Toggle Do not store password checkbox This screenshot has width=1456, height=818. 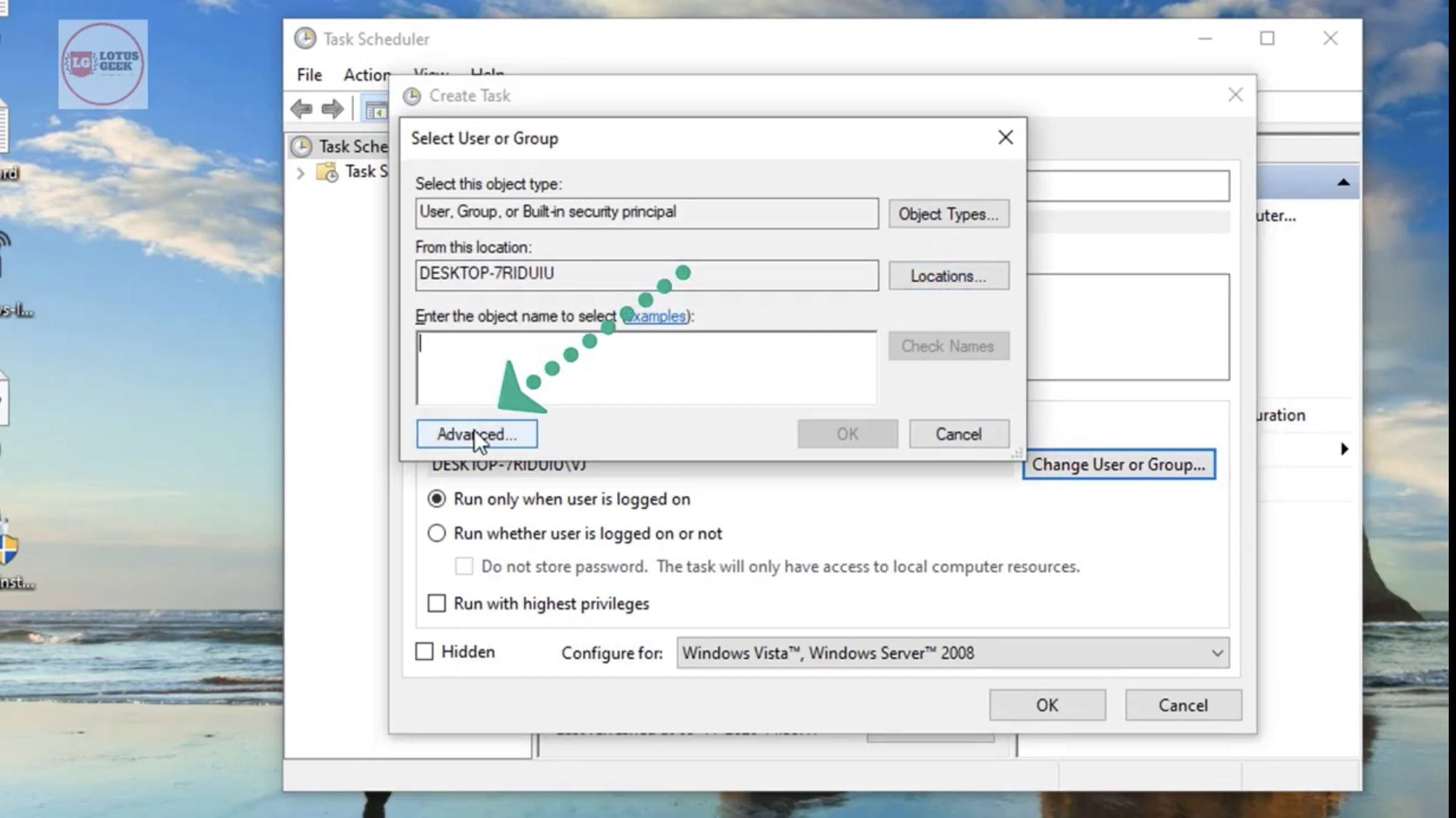click(464, 566)
